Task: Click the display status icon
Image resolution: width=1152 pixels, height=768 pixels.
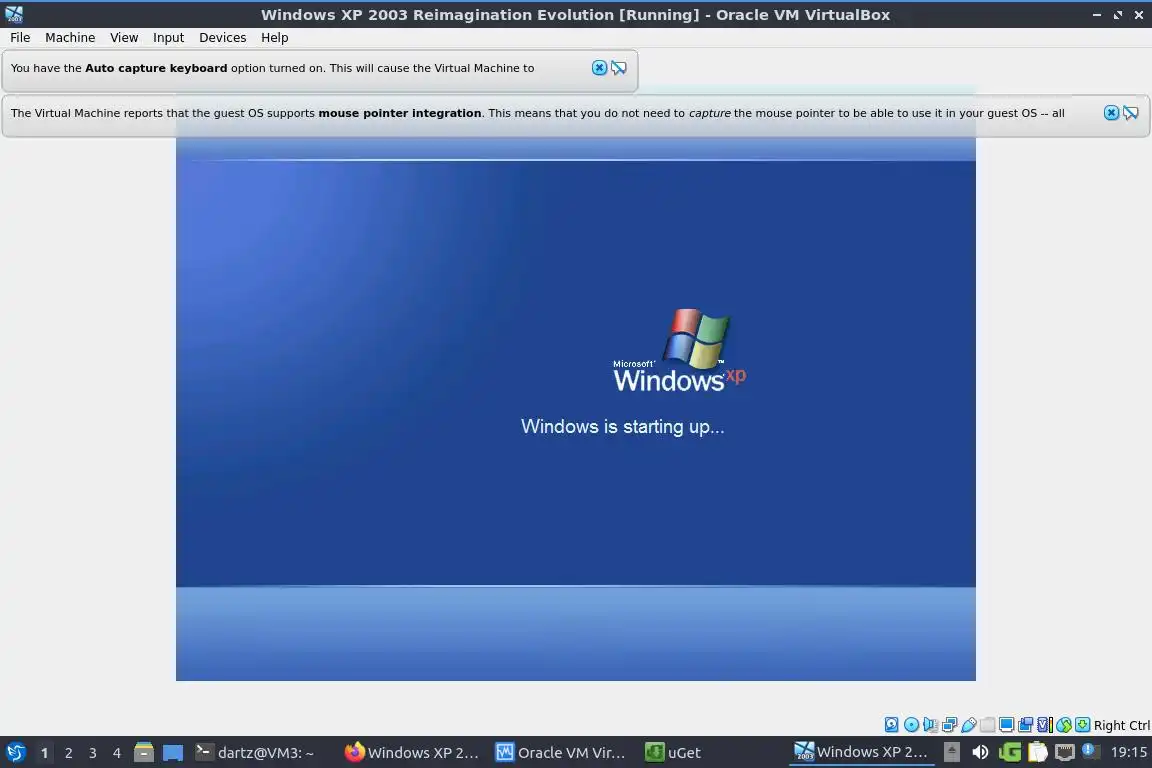Action: (1007, 725)
